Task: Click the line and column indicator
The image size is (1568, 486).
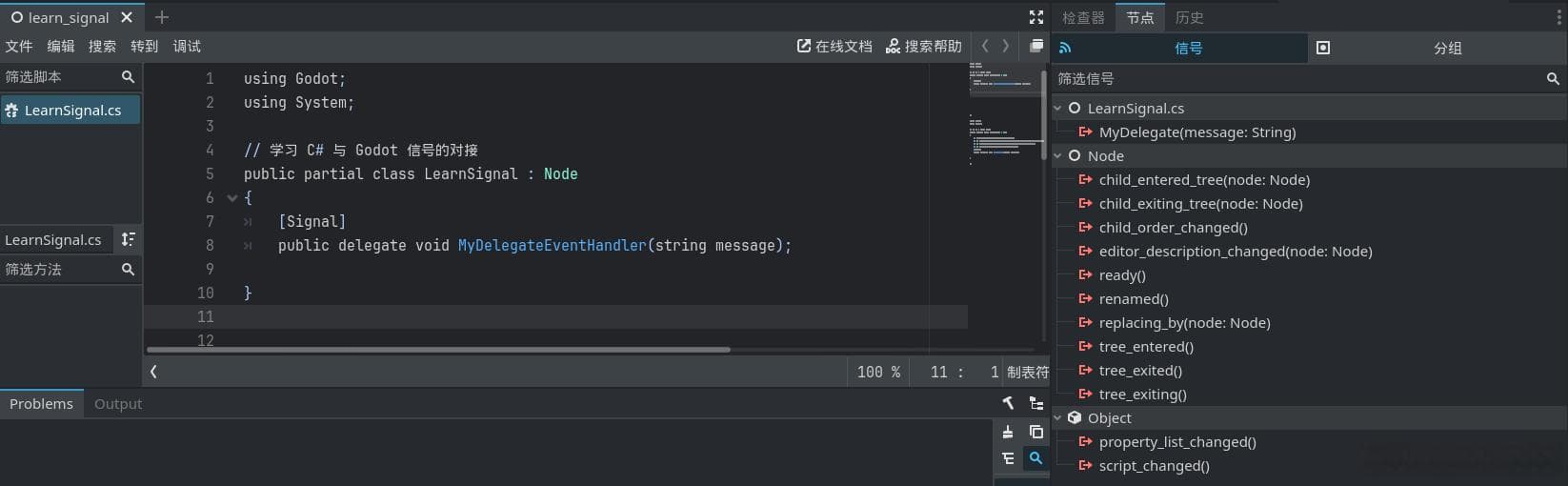Action: point(964,372)
